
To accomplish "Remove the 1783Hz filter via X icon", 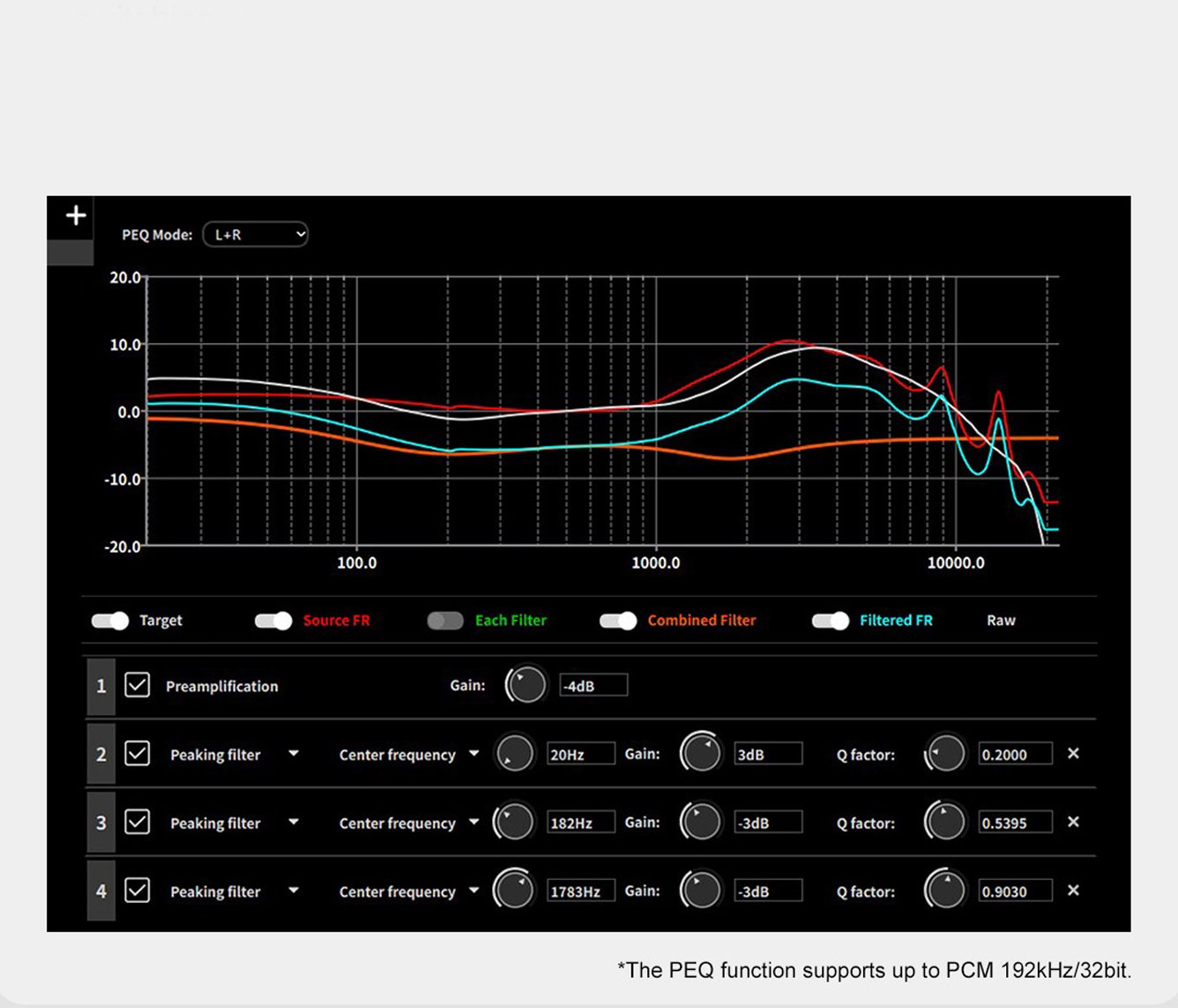I will point(1073,891).
